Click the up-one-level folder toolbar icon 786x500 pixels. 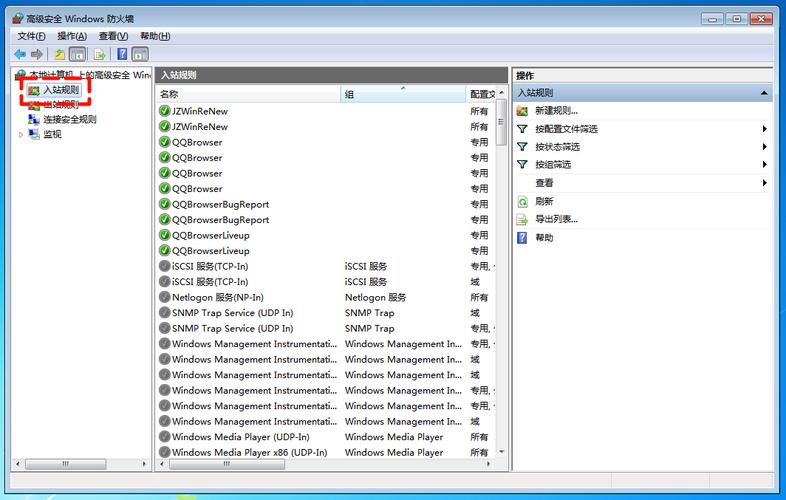(x=60, y=54)
